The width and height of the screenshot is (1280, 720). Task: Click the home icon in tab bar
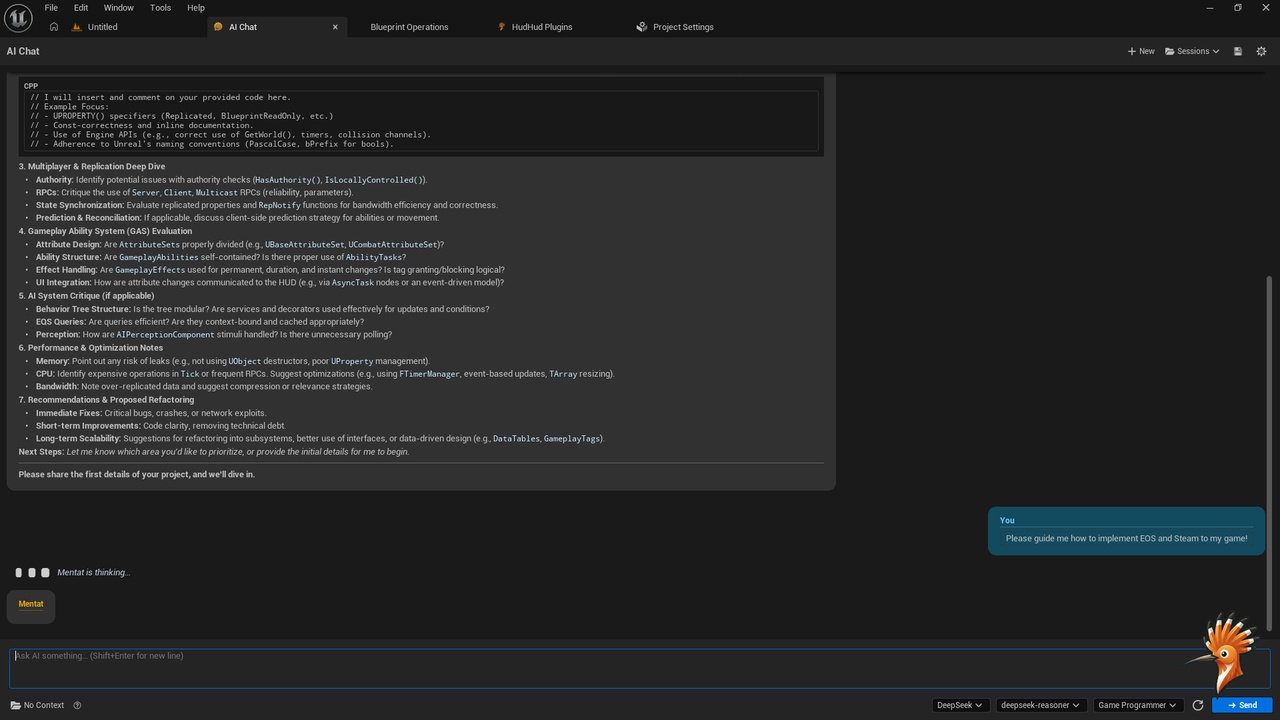coord(53,27)
